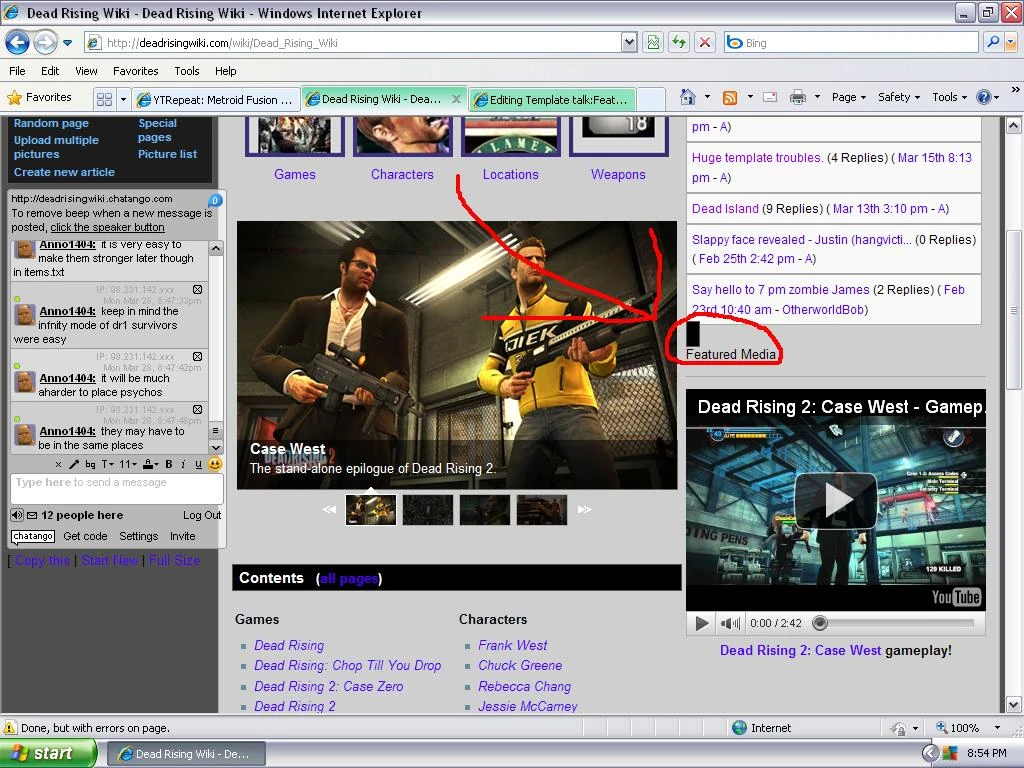This screenshot has height=768, width=1024.
Task: Open Quick Tabs grid view
Action: [x=104, y=99]
